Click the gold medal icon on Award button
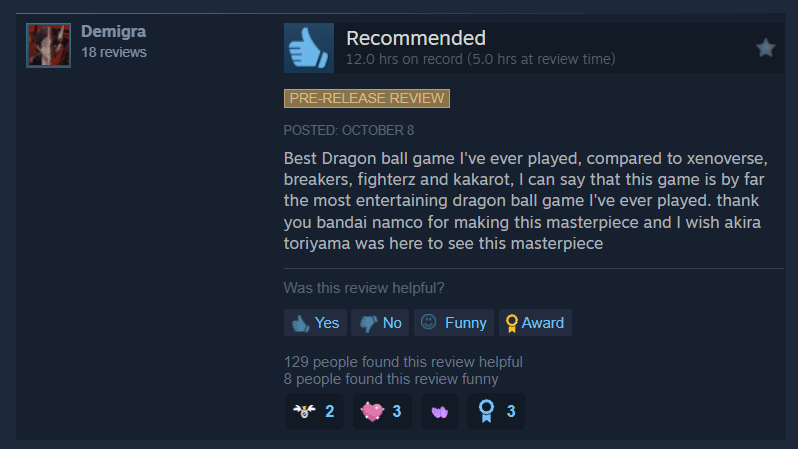The width and height of the screenshot is (798, 449). click(x=511, y=323)
